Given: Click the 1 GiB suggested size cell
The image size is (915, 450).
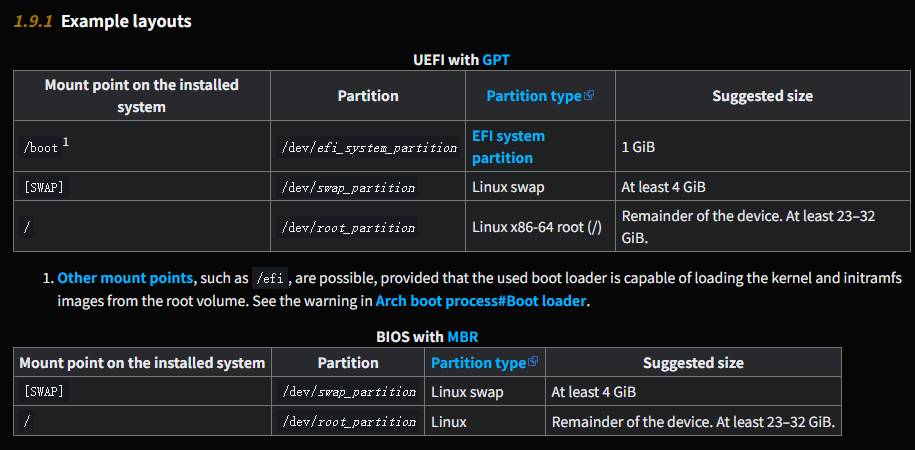Looking at the screenshot, I should point(638,147).
